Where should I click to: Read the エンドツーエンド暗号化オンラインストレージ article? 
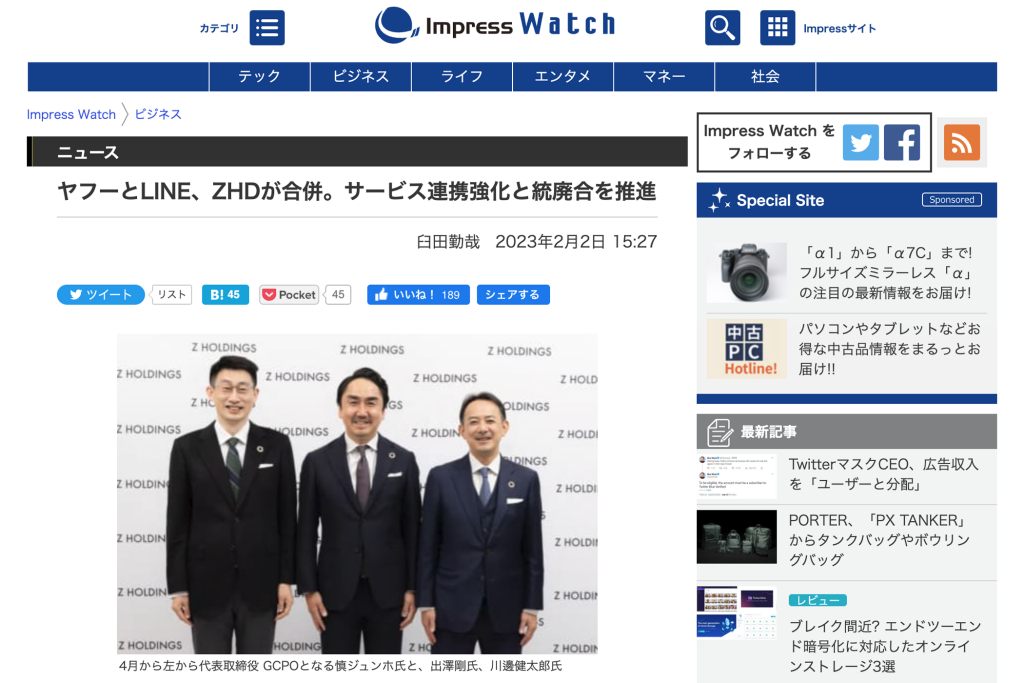[885, 646]
